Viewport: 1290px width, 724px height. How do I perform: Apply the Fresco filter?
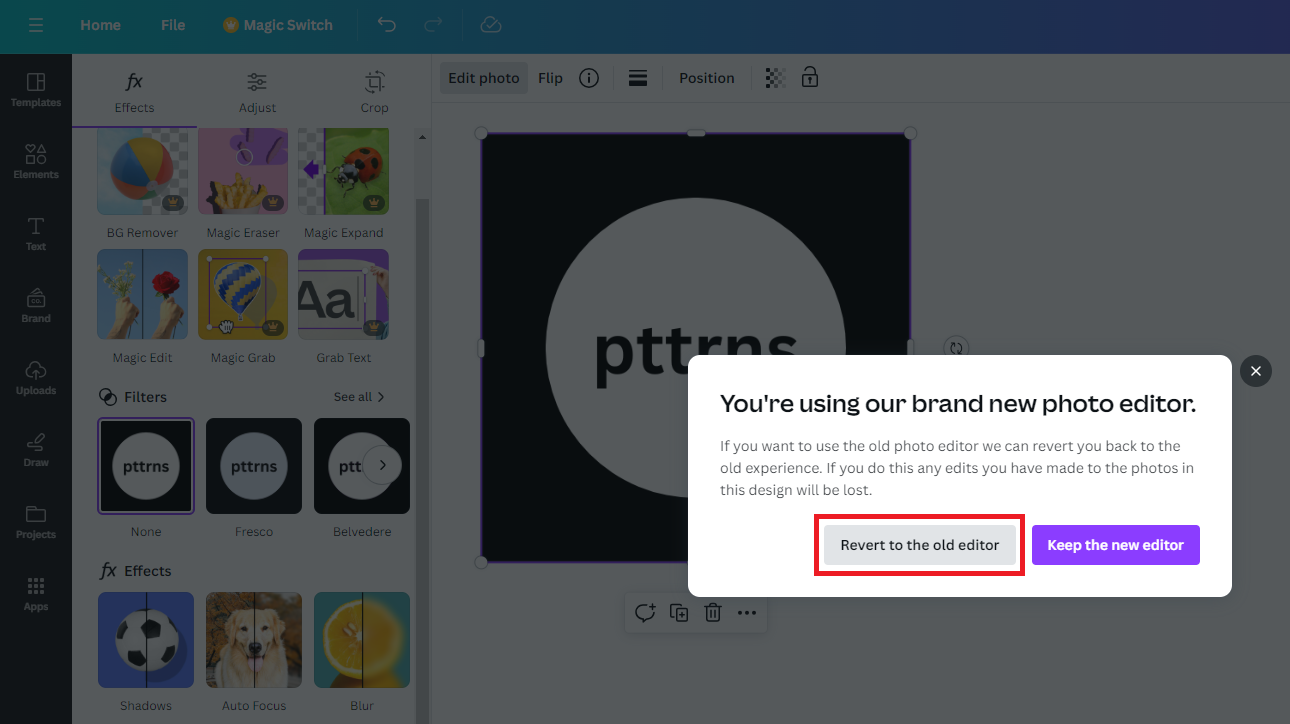pos(254,466)
